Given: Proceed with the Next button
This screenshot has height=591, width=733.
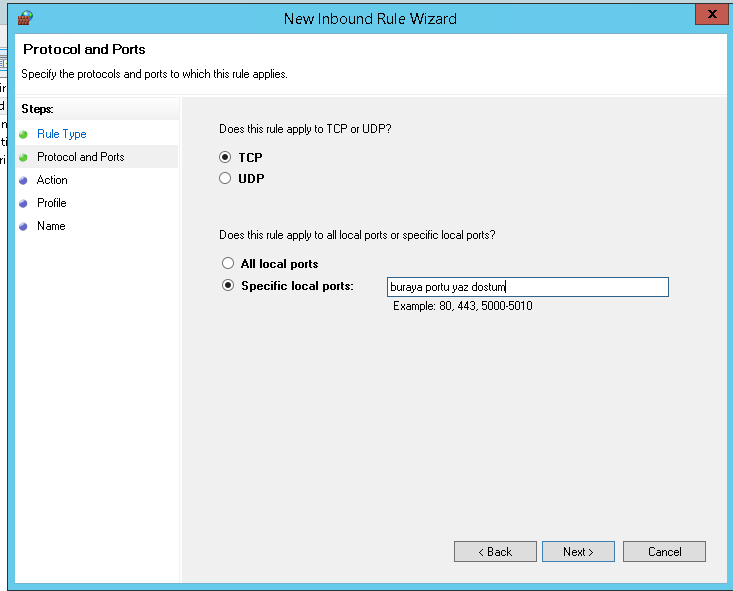Looking at the screenshot, I should coord(578,552).
